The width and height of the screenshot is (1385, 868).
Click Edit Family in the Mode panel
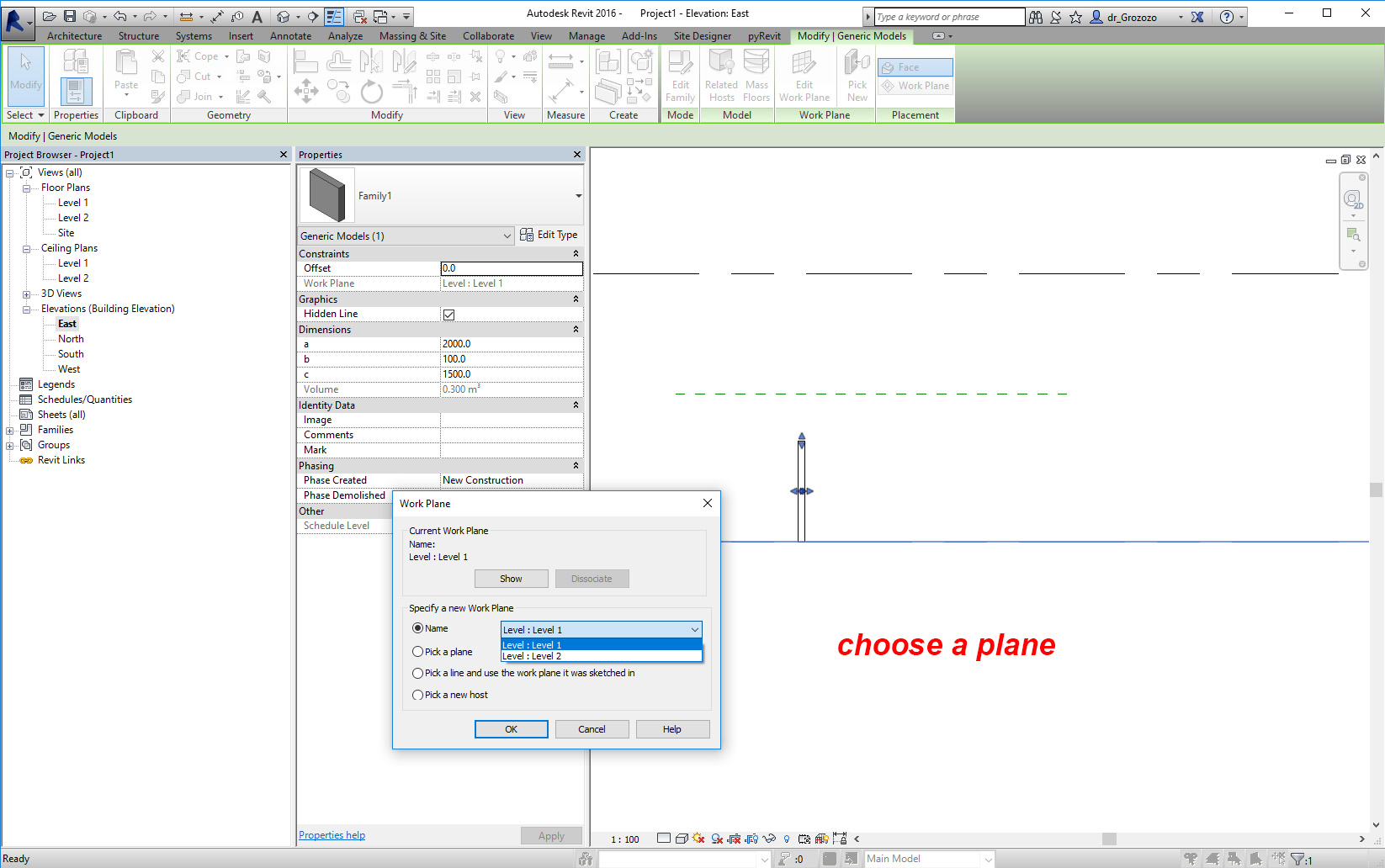click(679, 76)
